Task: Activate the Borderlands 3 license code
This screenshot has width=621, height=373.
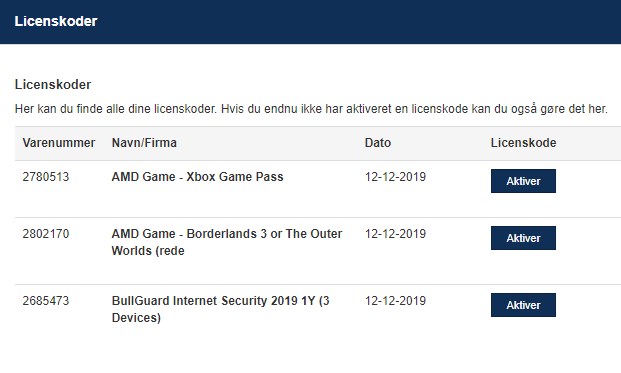Action: pos(523,238)
